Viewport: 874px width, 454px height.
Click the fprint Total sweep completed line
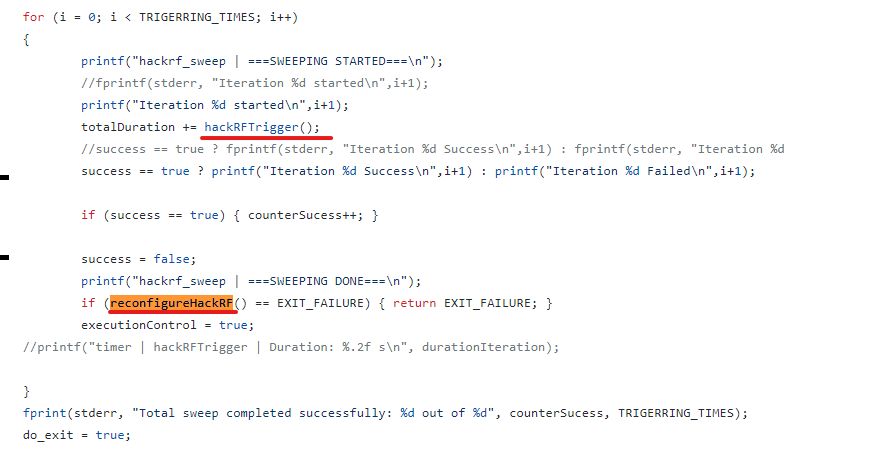[385, 413]
